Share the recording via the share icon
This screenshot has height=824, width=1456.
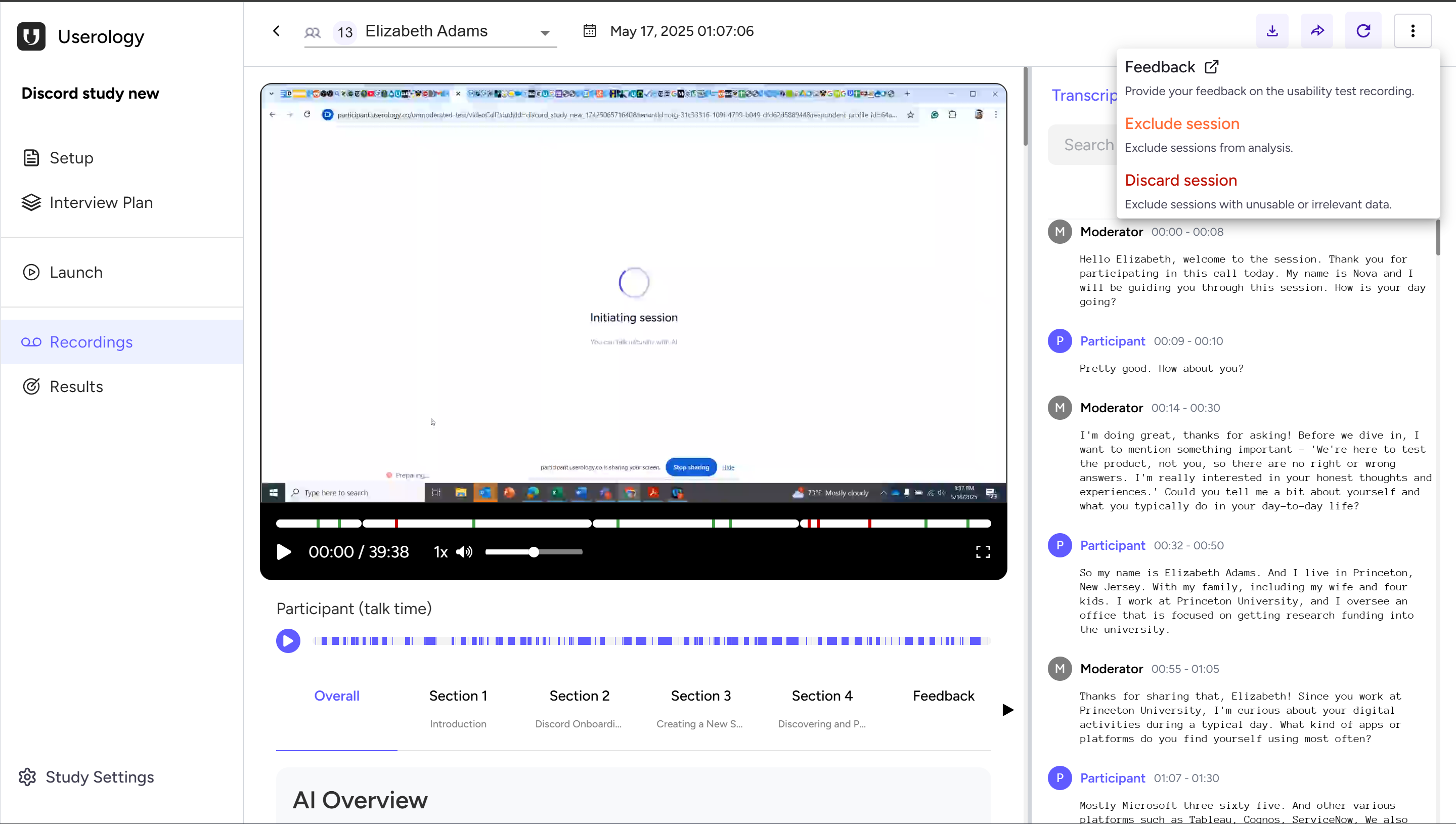click(x=1317, y=31)
